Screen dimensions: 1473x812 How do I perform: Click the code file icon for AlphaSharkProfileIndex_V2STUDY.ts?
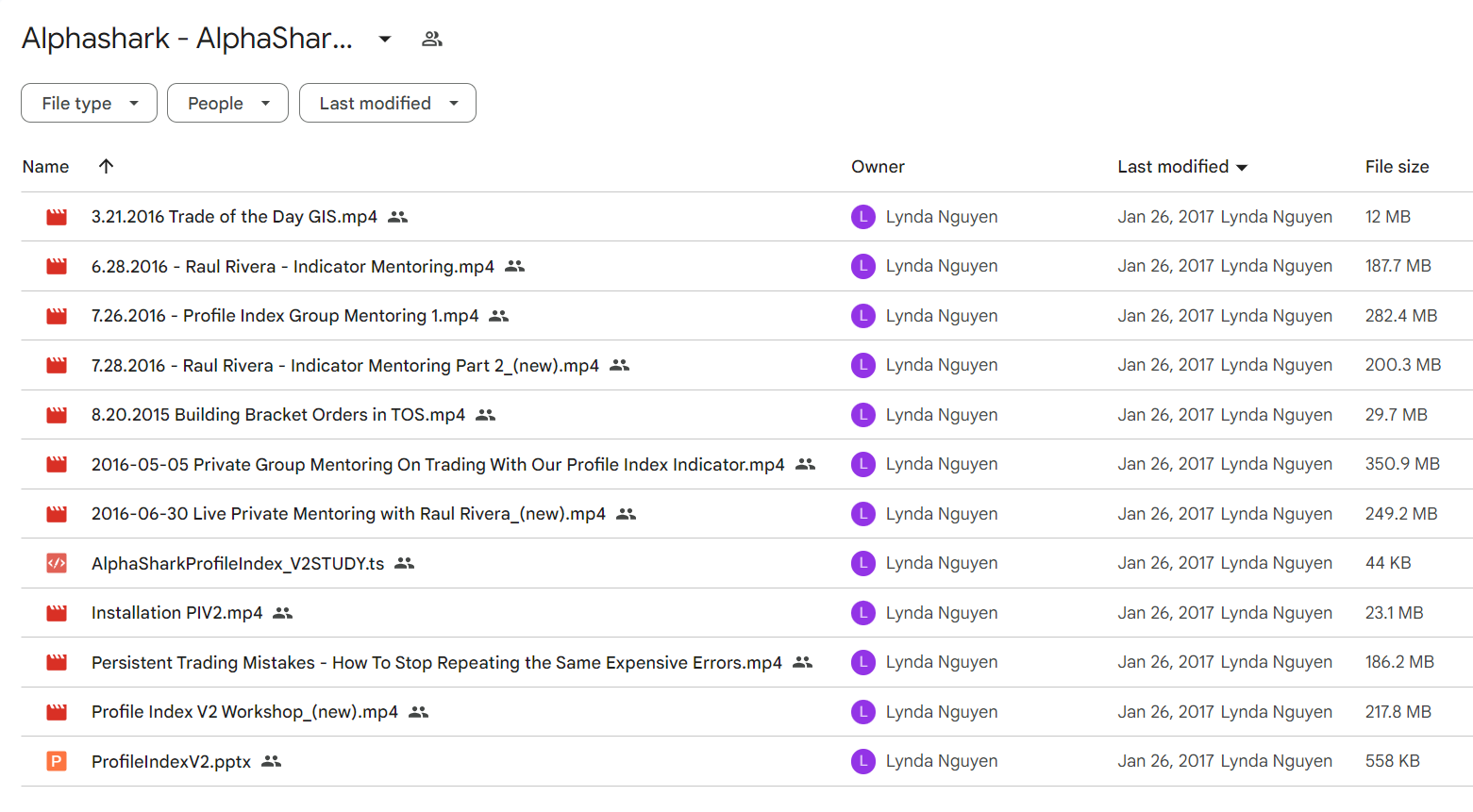pyautogui.click(x=57, y=563)
